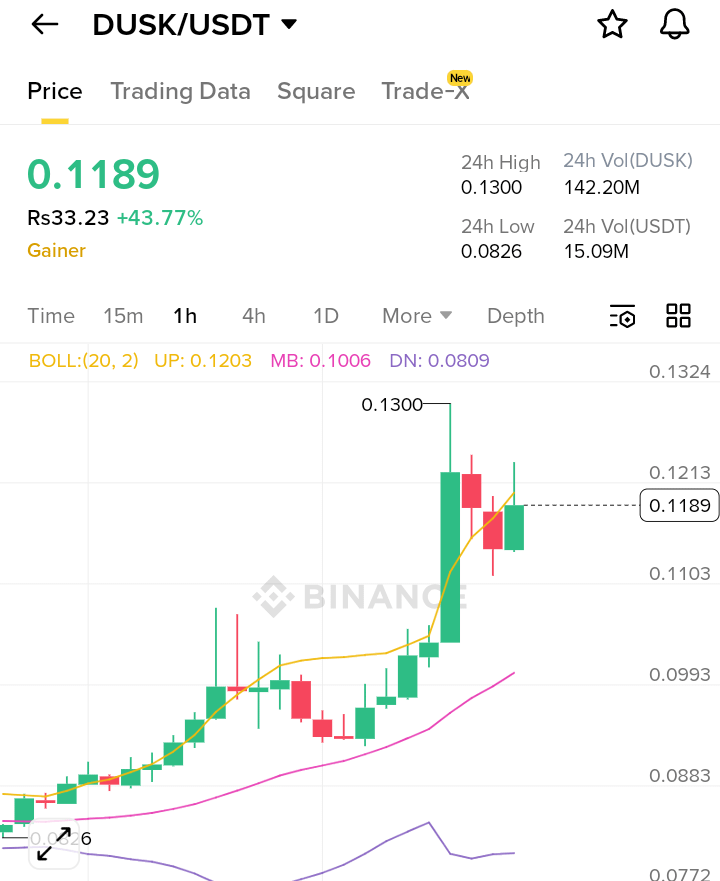
Task: Open the Depth chart view
Action: coord(516,316)
